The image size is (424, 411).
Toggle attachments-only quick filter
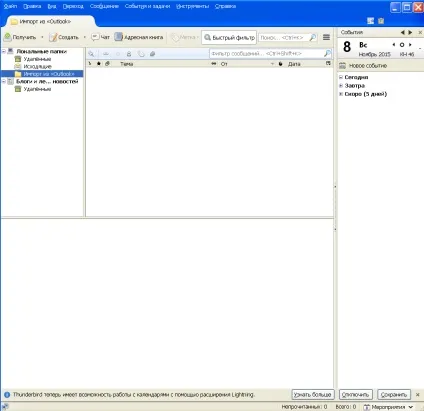(x=152, y=54)
